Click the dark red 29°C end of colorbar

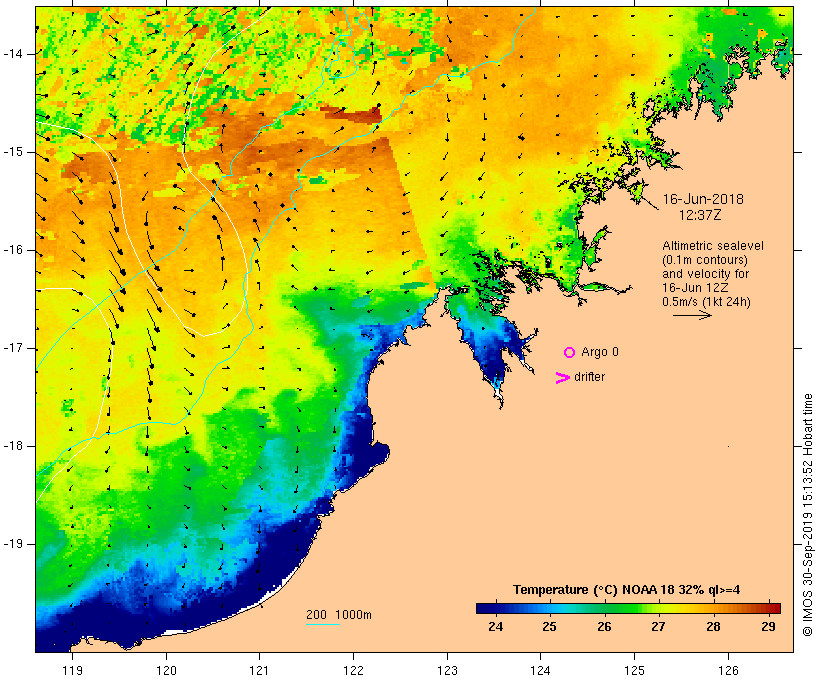(x=775, y=608)
